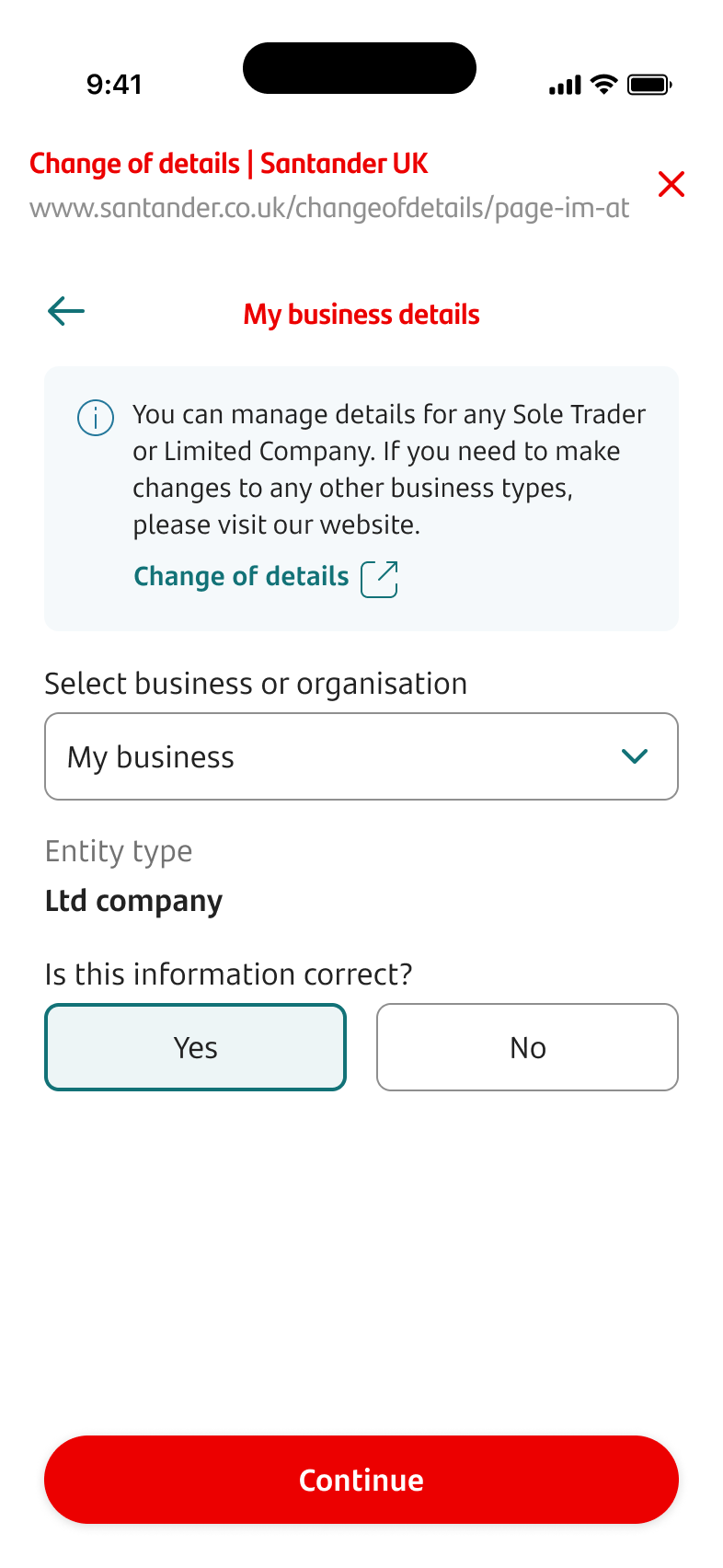723x1568 pixels.
Task: Tap the santander.co.uk URL text
Action: tap(329, 208)
